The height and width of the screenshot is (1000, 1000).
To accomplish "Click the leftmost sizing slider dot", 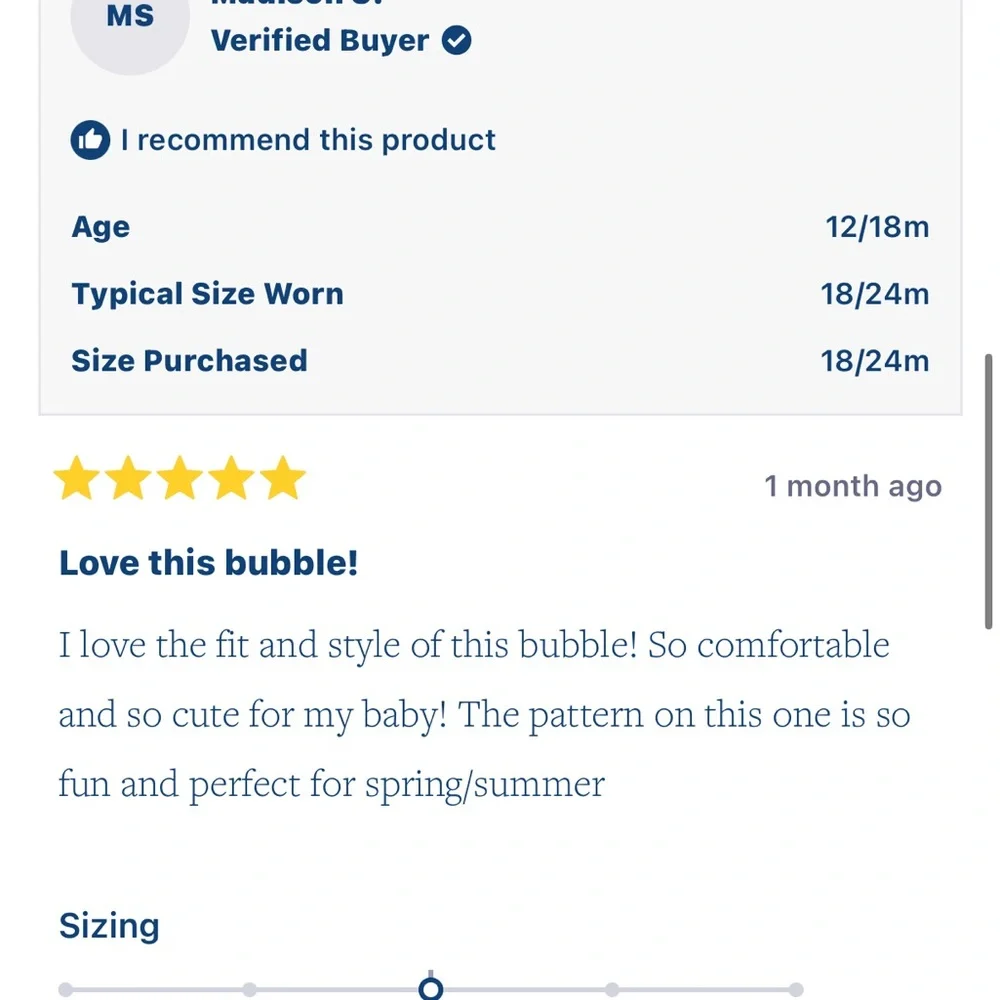I will (65, 990).
